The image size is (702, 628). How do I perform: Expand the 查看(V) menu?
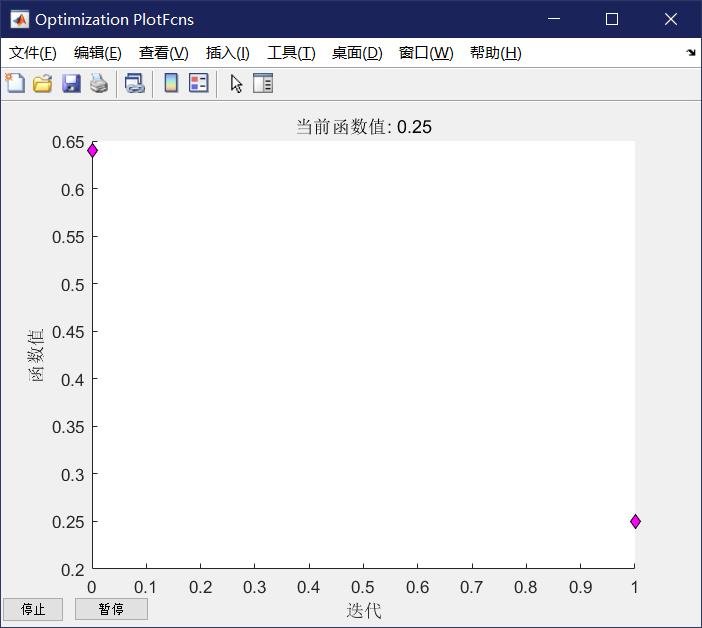click(x=163, y=53)
